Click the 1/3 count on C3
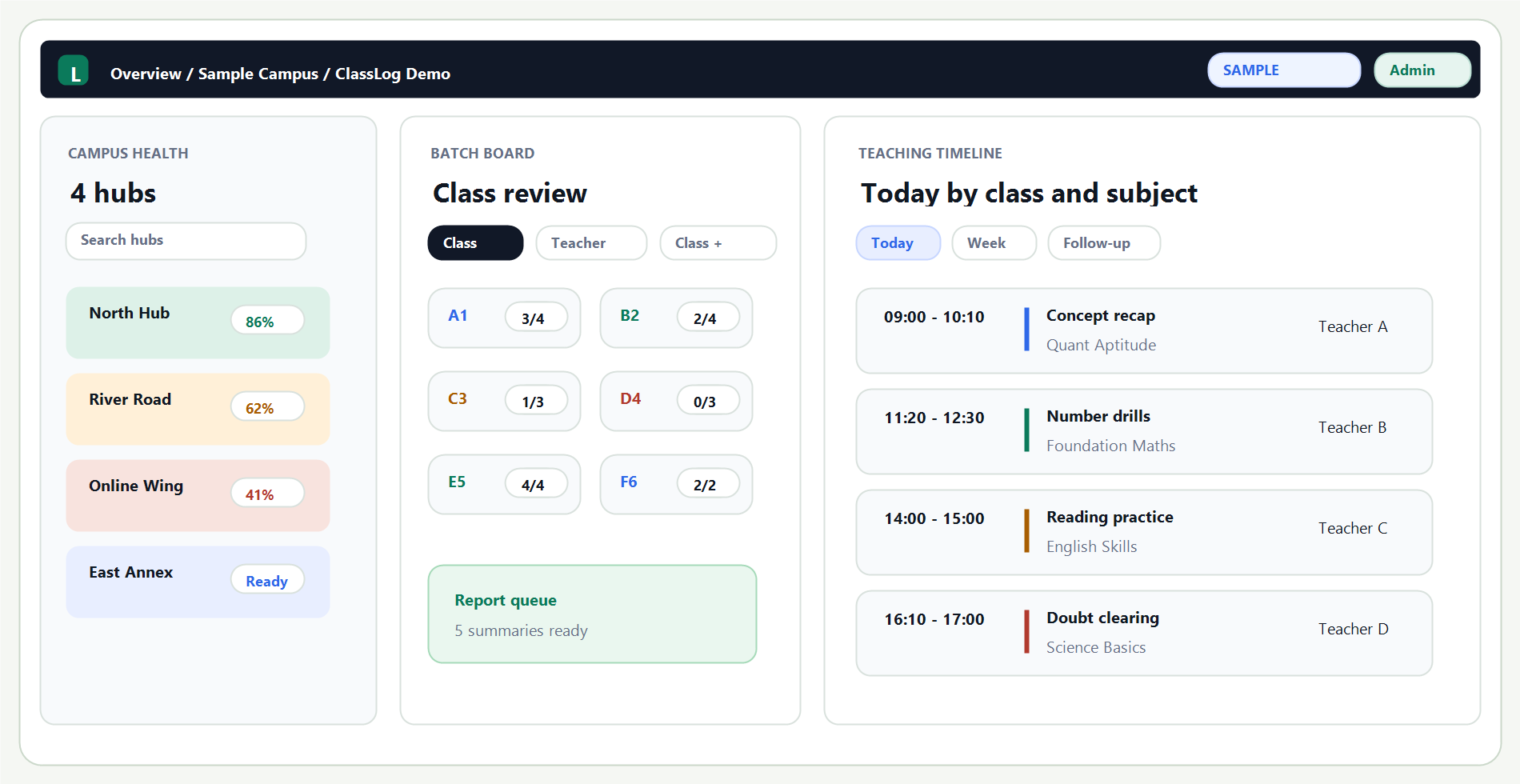Image resolution: width=1520 pixels, height=784 pixels. tap(536, 401)
